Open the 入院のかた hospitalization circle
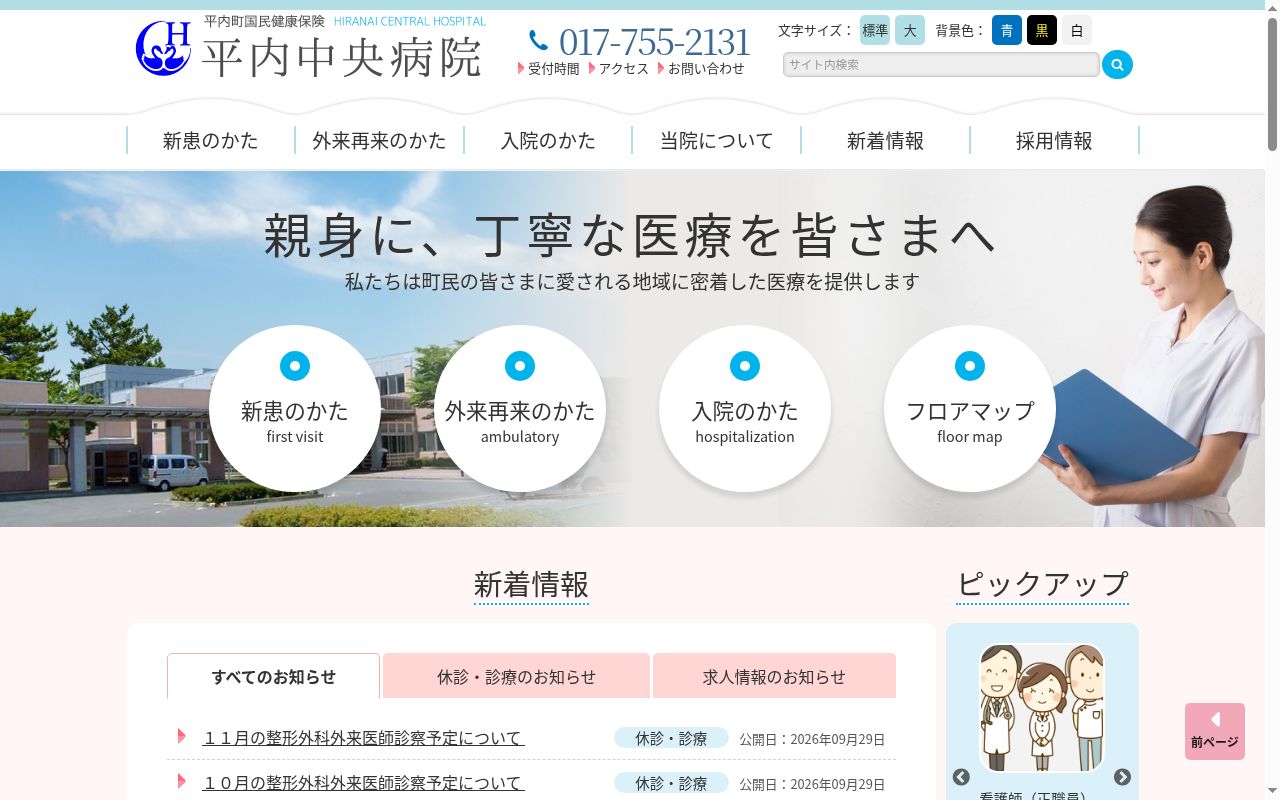This screenshot has width=1280, height=800. click(745, 408)
